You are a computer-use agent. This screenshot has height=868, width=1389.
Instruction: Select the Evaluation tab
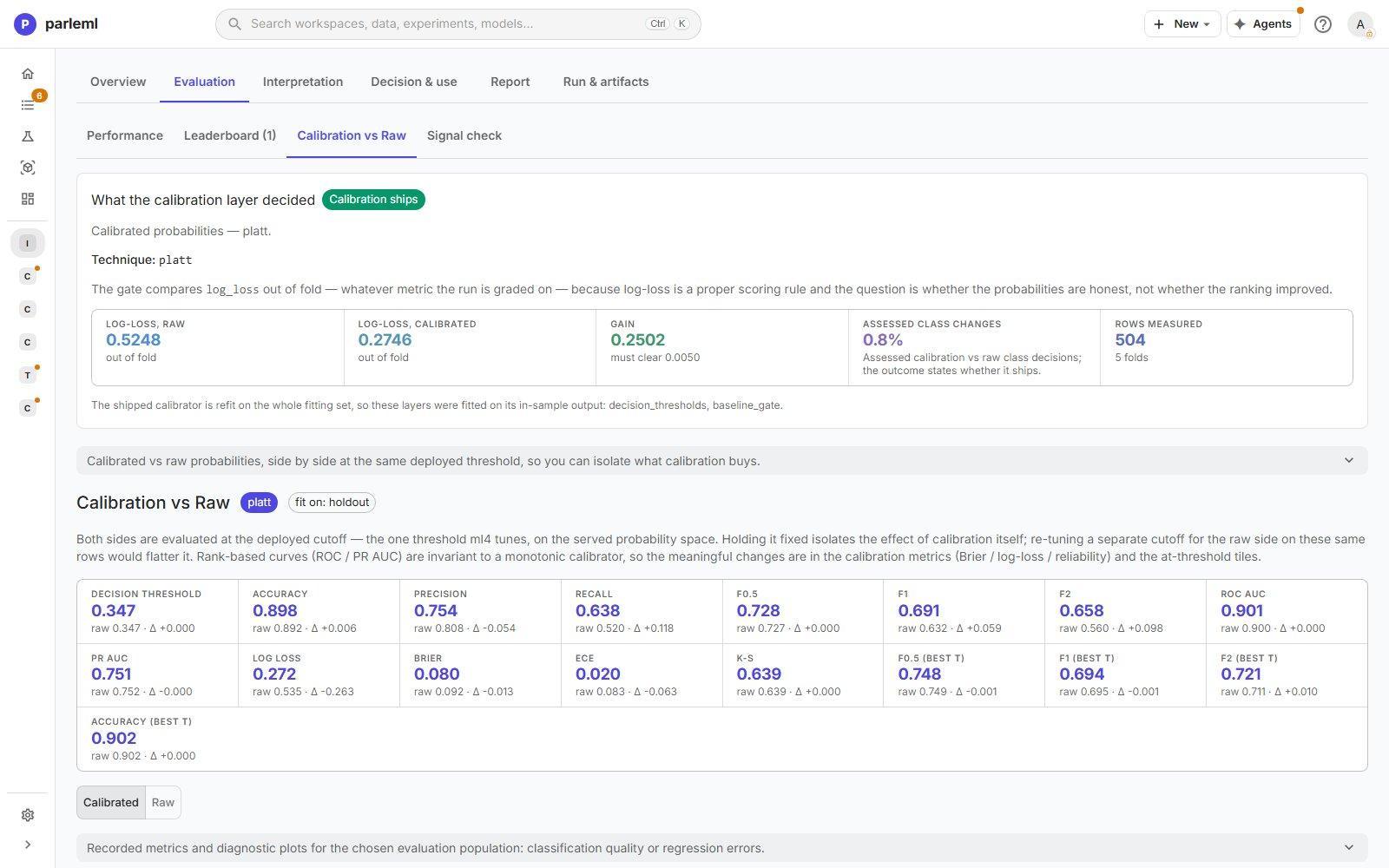tap(204, 82)
